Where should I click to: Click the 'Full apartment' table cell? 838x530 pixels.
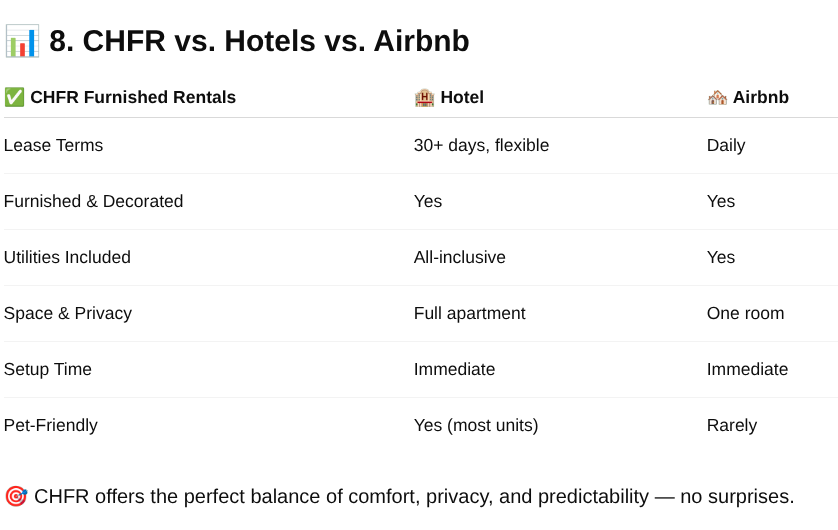tap(470, 314)
